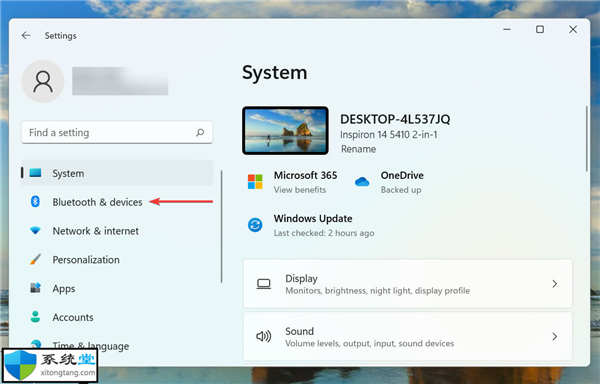Click the Windows Update sync icon
This screenshot has height=384, width=600.
(255, 225)
